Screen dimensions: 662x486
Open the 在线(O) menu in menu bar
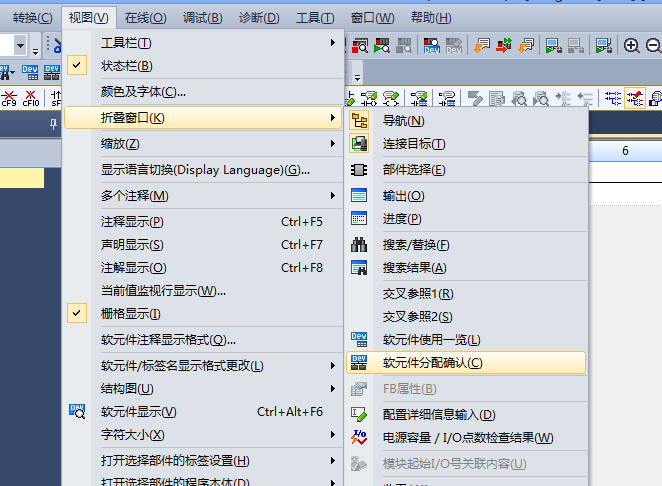pos(147,18)
